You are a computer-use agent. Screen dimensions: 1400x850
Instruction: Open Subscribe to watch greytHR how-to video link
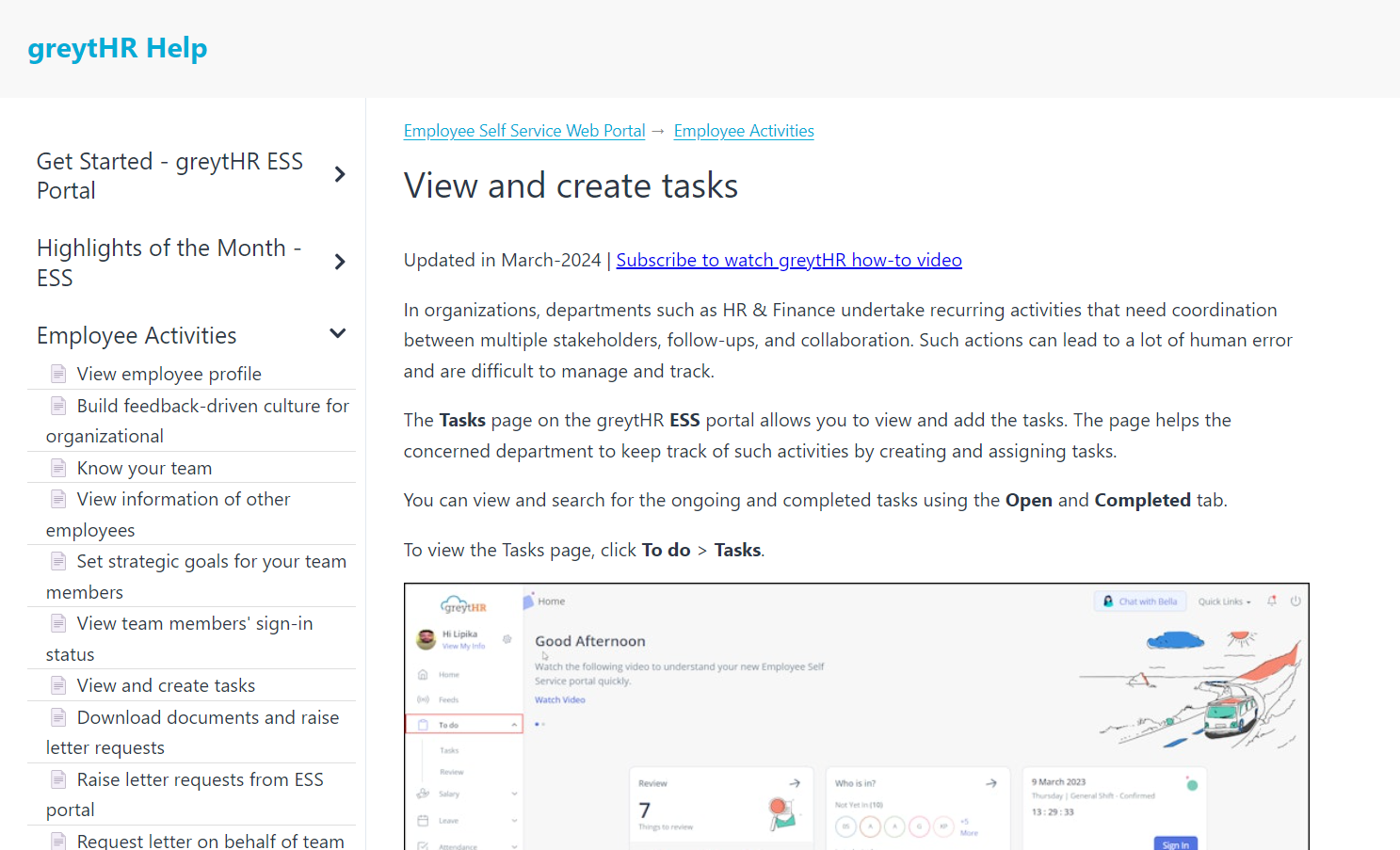789,260
